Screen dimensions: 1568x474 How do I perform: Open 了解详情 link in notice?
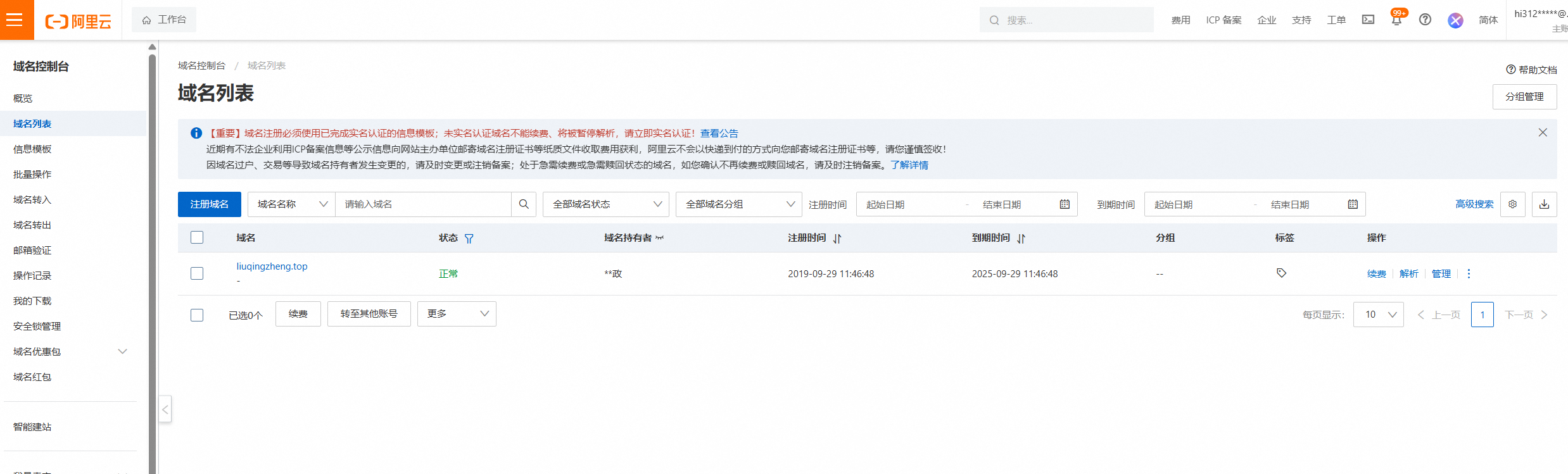[909, 165]
